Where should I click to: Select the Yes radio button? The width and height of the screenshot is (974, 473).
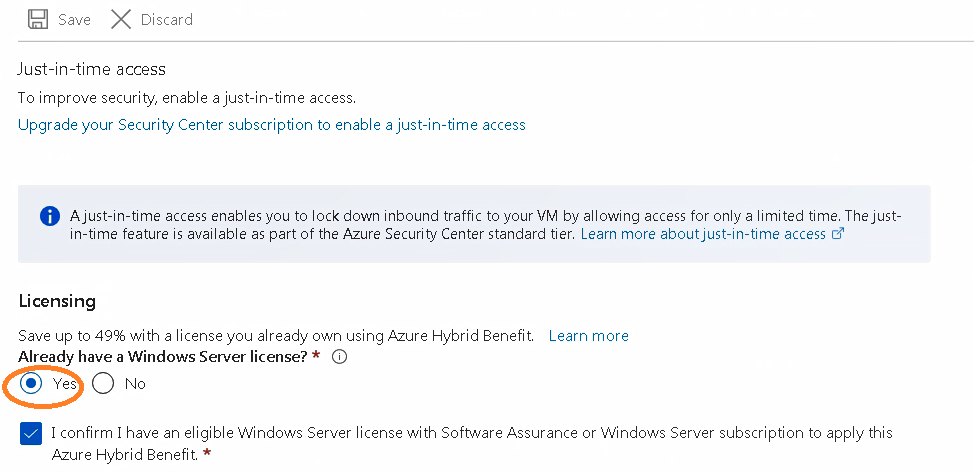(31, 384)
